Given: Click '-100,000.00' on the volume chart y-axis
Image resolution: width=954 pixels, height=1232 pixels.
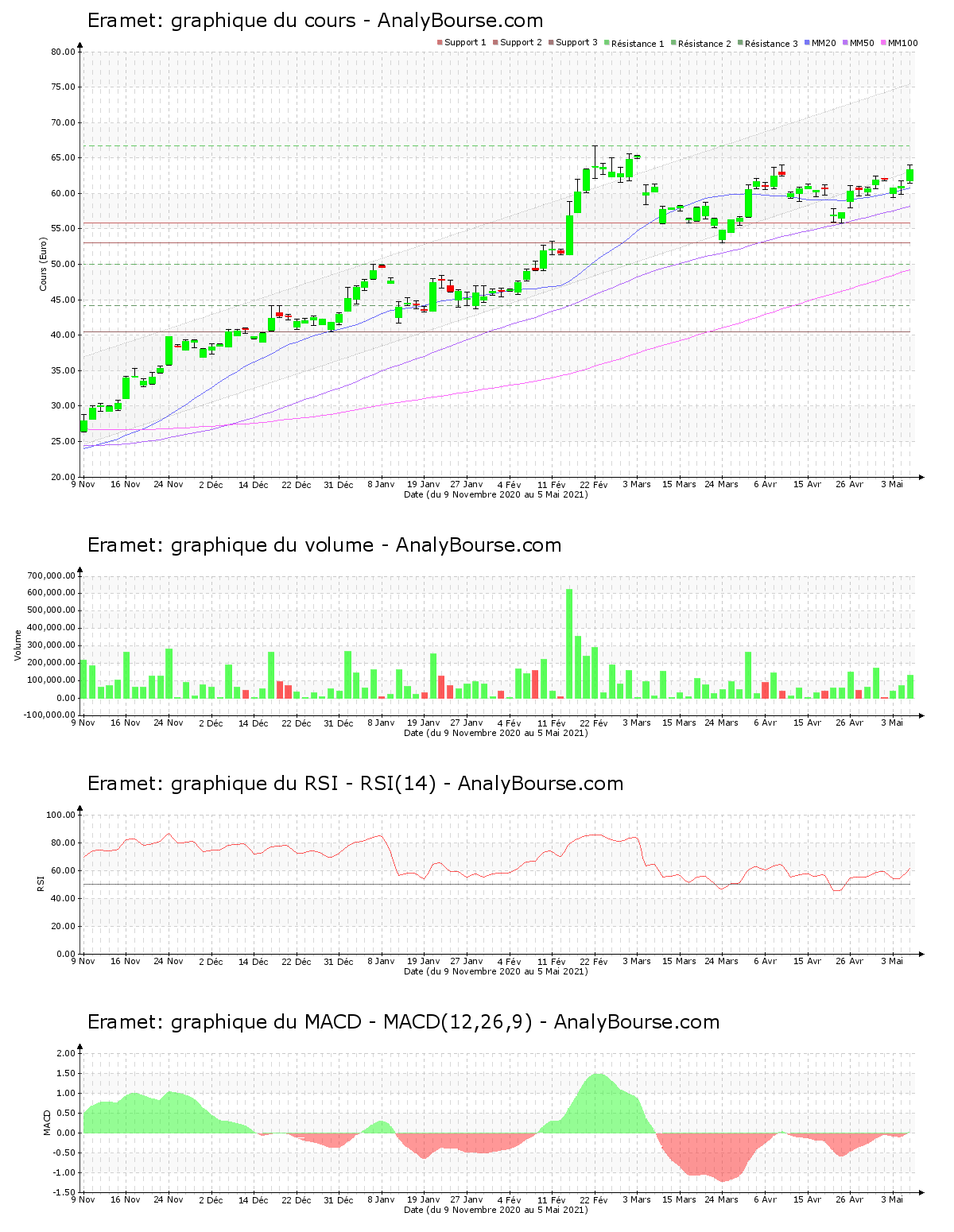Looking at the screenshot, I should coord(49,715).
